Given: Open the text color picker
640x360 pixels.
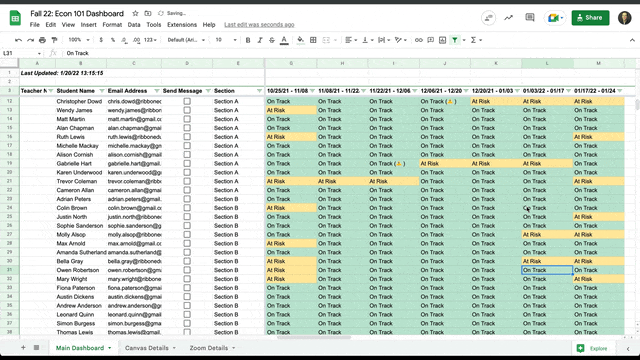Looking at the screenshot, I should (284, 40).
